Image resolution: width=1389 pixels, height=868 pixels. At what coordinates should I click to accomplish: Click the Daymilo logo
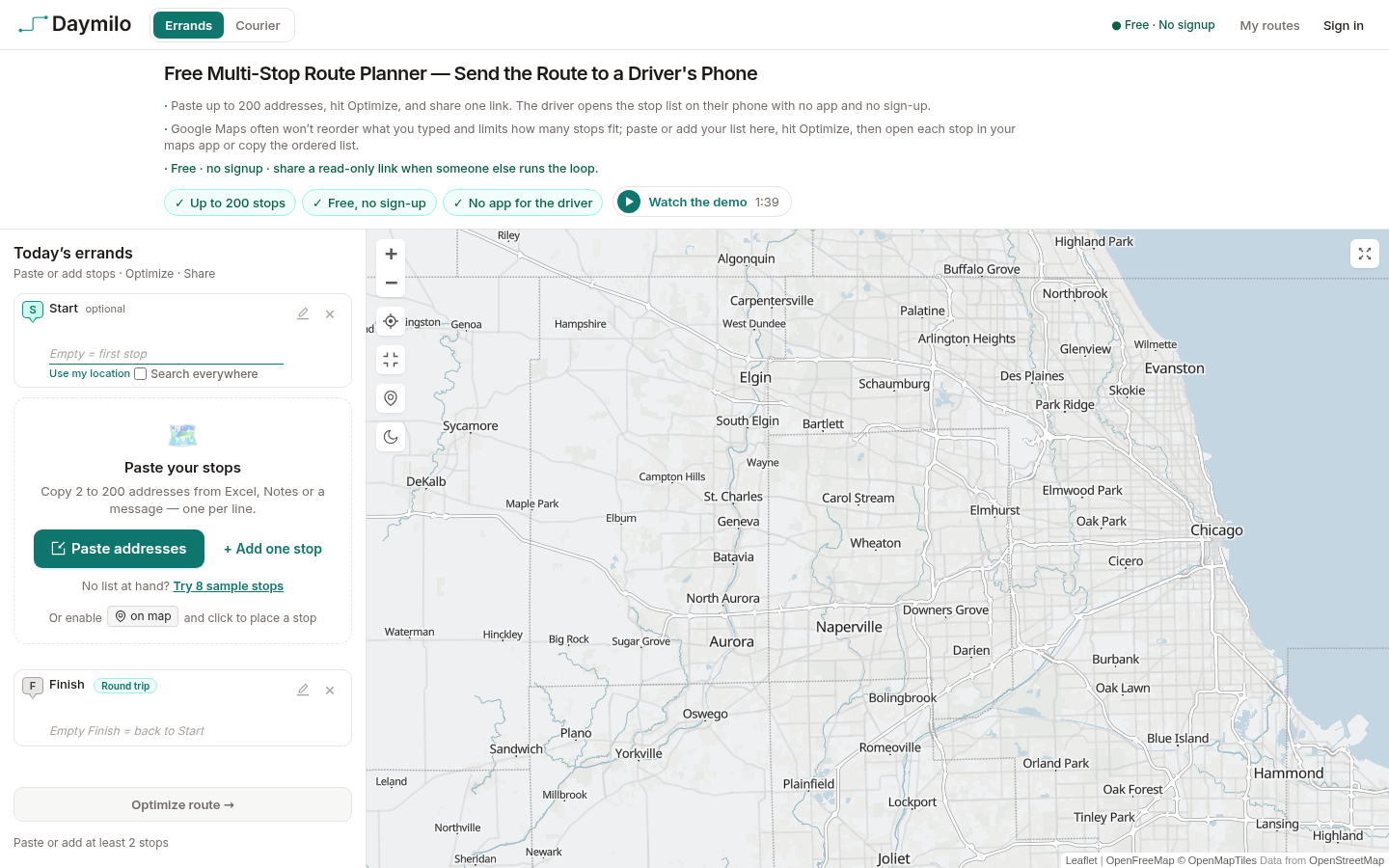point(75,24)
